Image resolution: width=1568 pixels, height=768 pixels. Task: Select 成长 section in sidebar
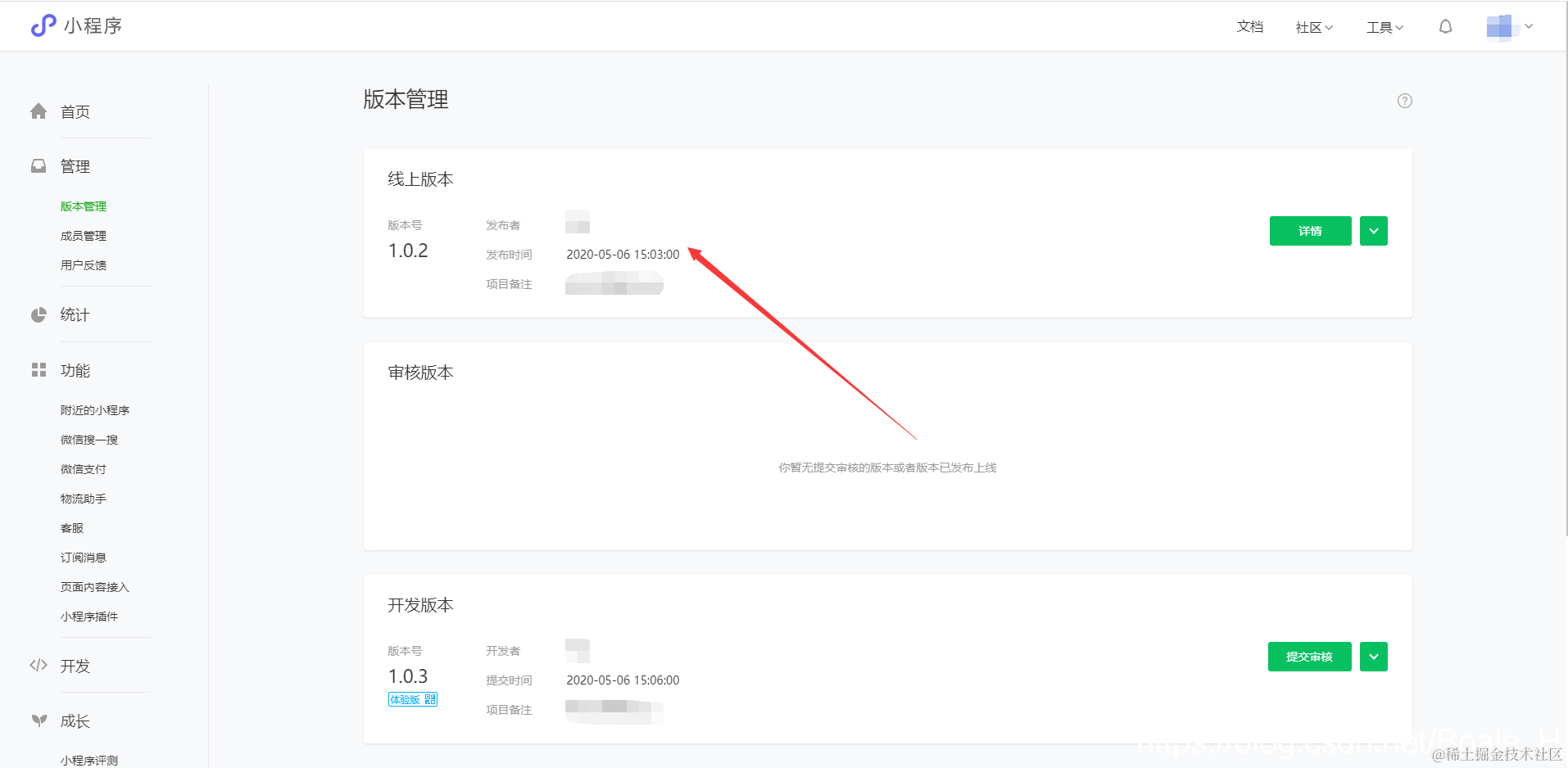tap(75, 721)
